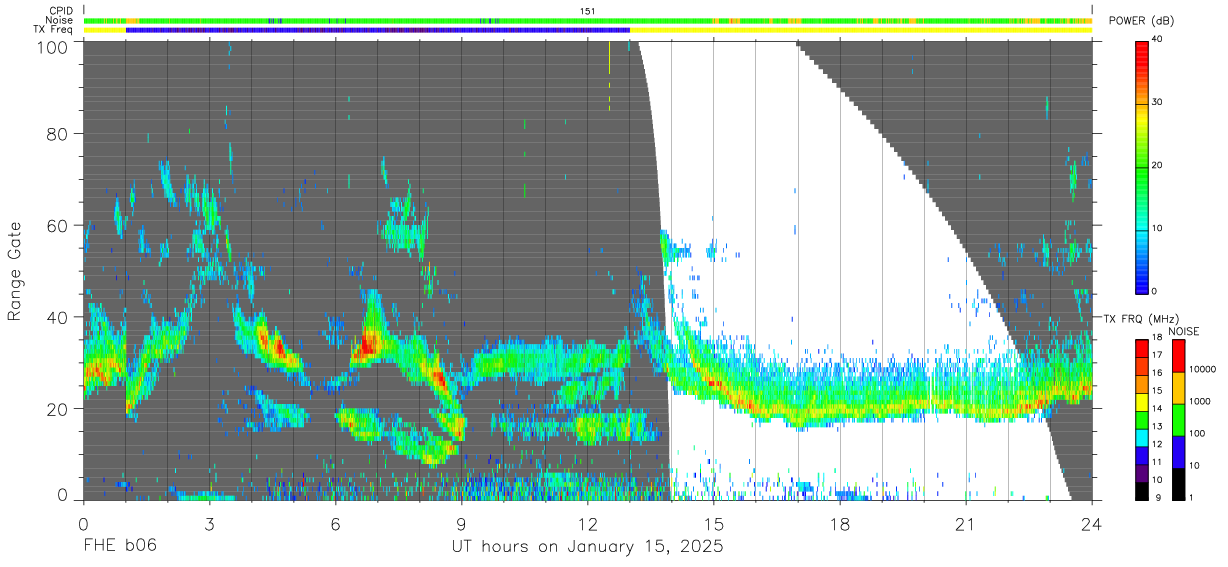Screen dimensions: 1228x567
Task: Select the 'TX Freq' row label
Action: click(54, 30)
